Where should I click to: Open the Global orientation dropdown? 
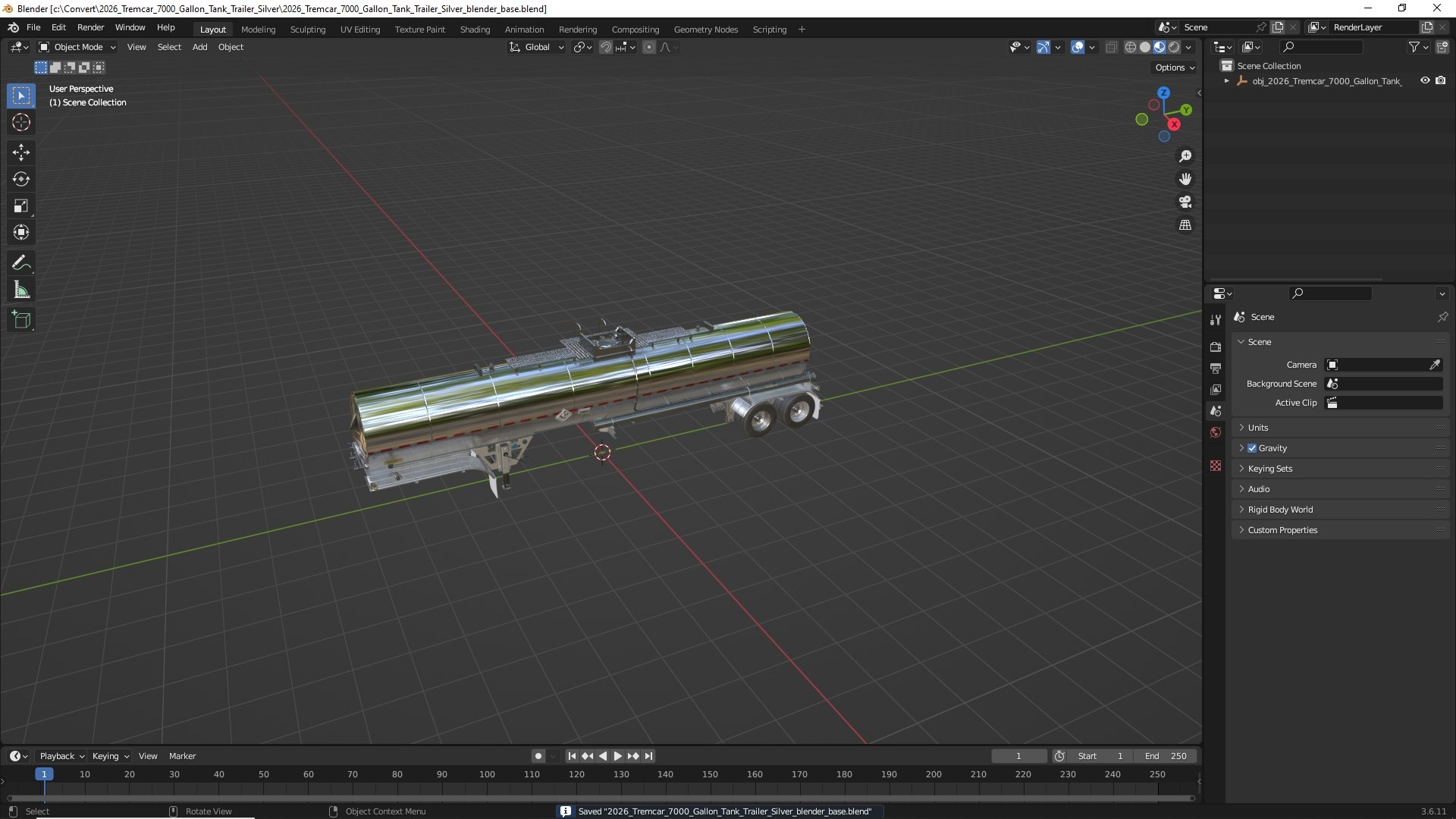tap(537, 47)
